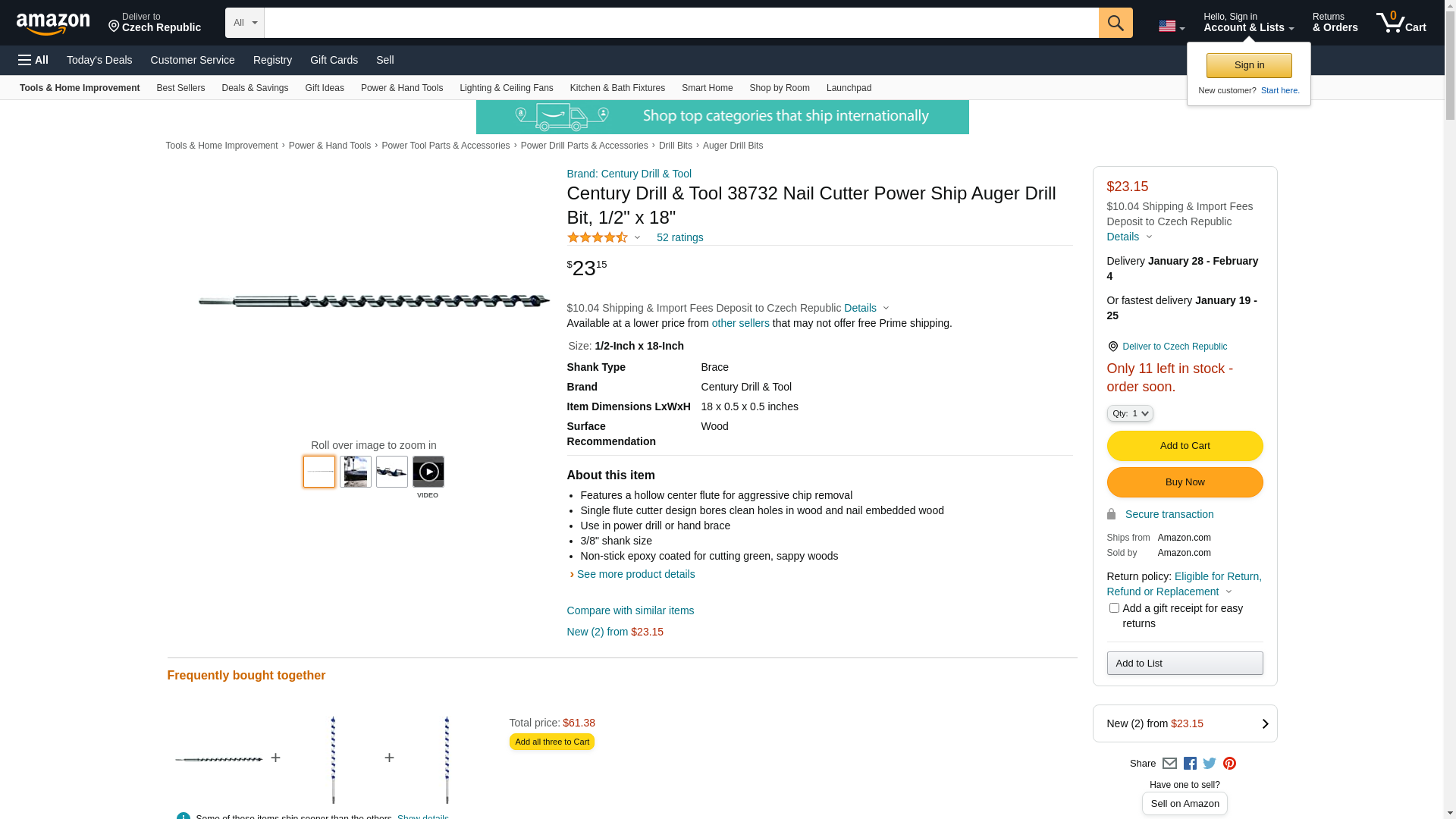Open Today's Deals from the nav bar
The width and height of the screenshot is (1456, 819).
[99, 60]
